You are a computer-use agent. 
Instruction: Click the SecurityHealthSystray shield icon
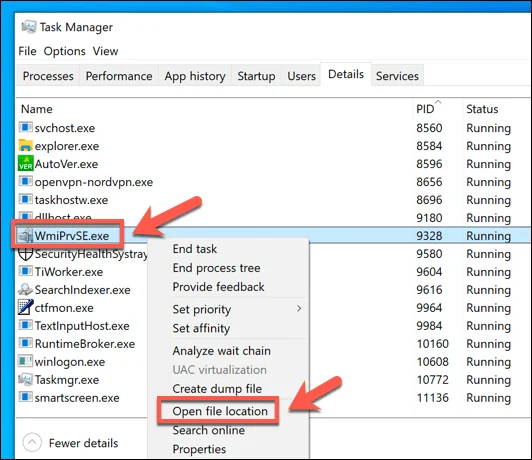(25, 254)
